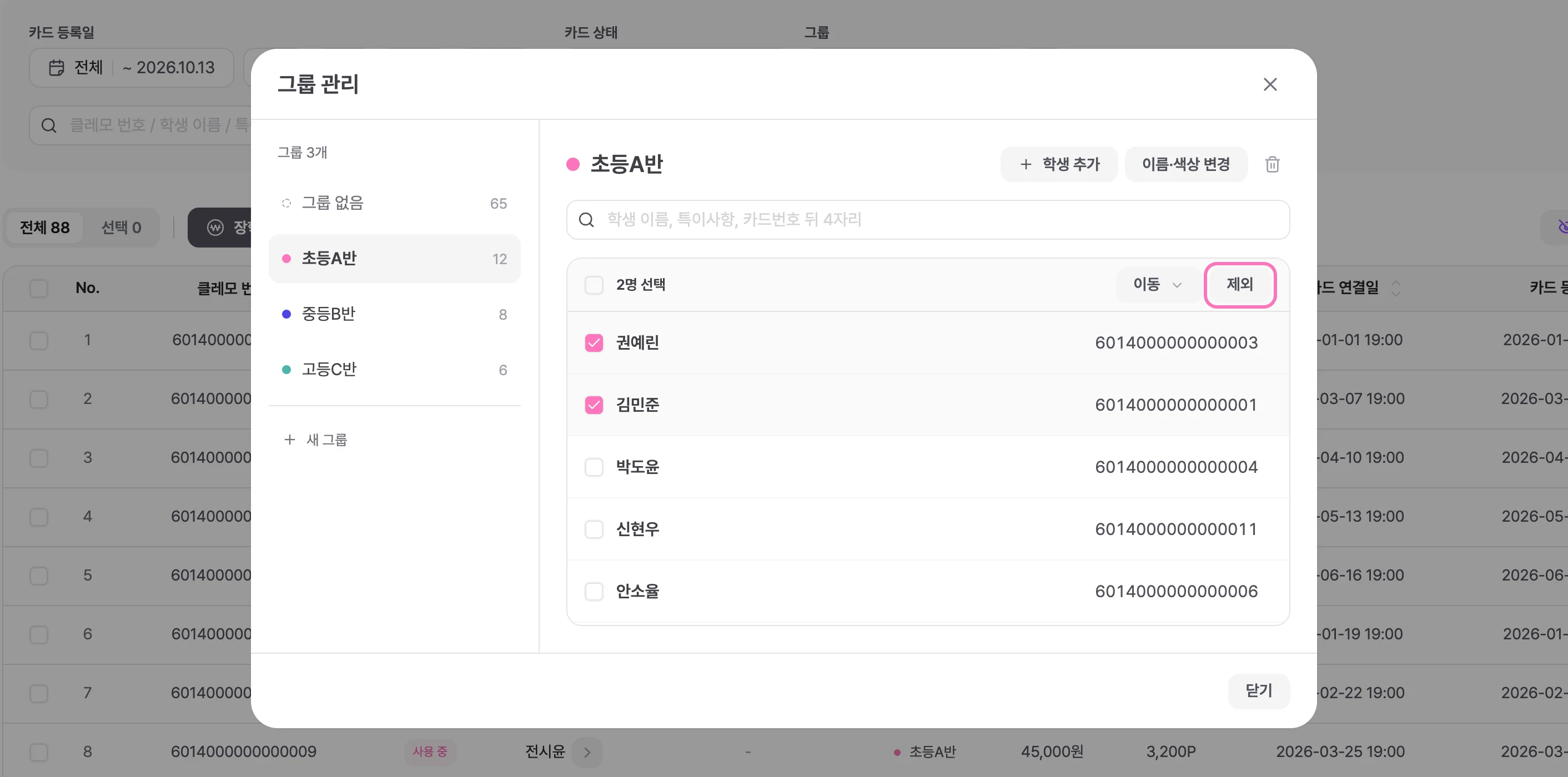Viewport: 1568px width, 777px height.
Task: Click the plus icon beside 새 그룹
Action: click(x=290, y=440)
